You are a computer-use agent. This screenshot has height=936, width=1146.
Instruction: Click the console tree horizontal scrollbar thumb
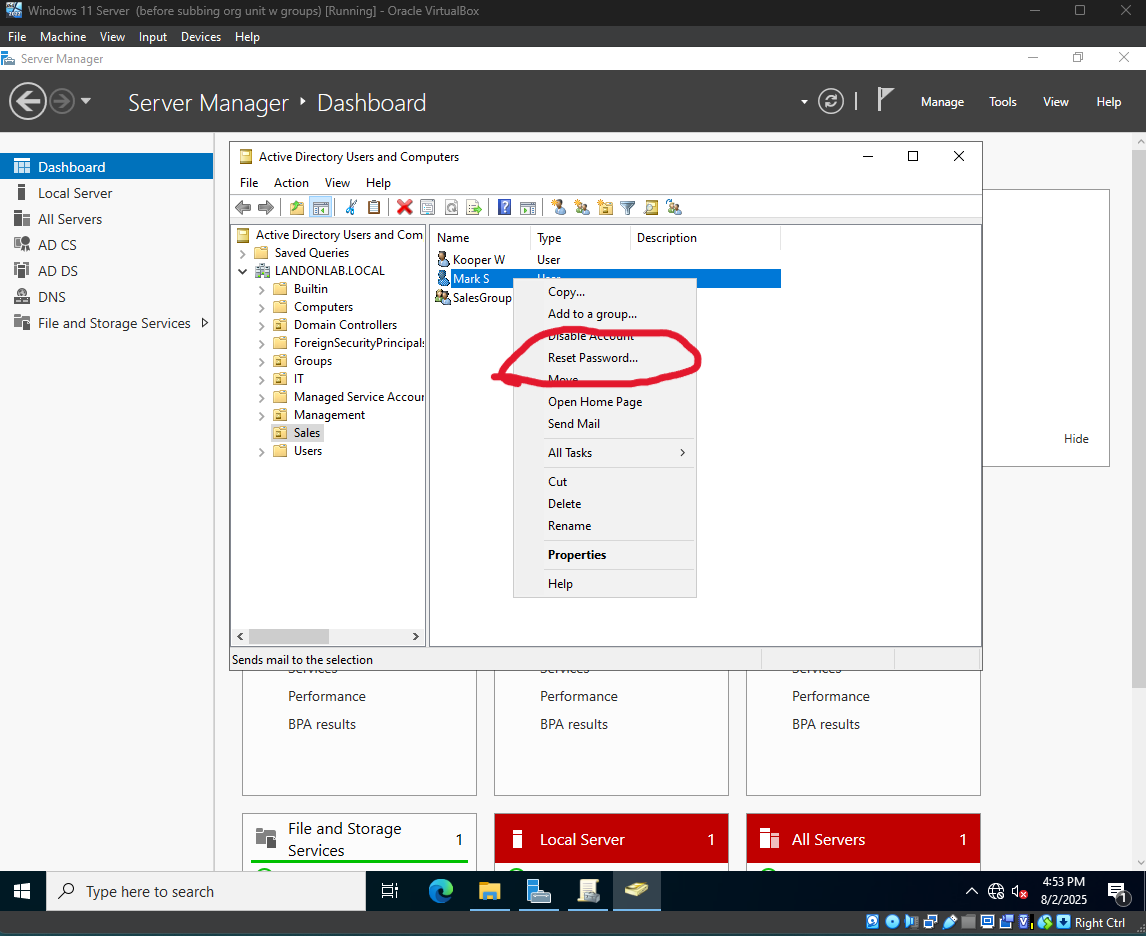click(x=289, y=636)
